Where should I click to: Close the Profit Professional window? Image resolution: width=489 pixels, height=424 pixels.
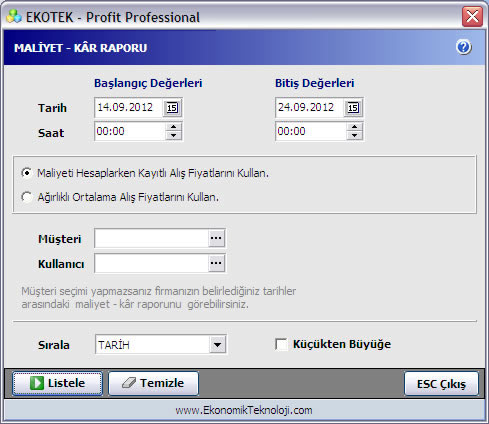(x=472, y=16)
